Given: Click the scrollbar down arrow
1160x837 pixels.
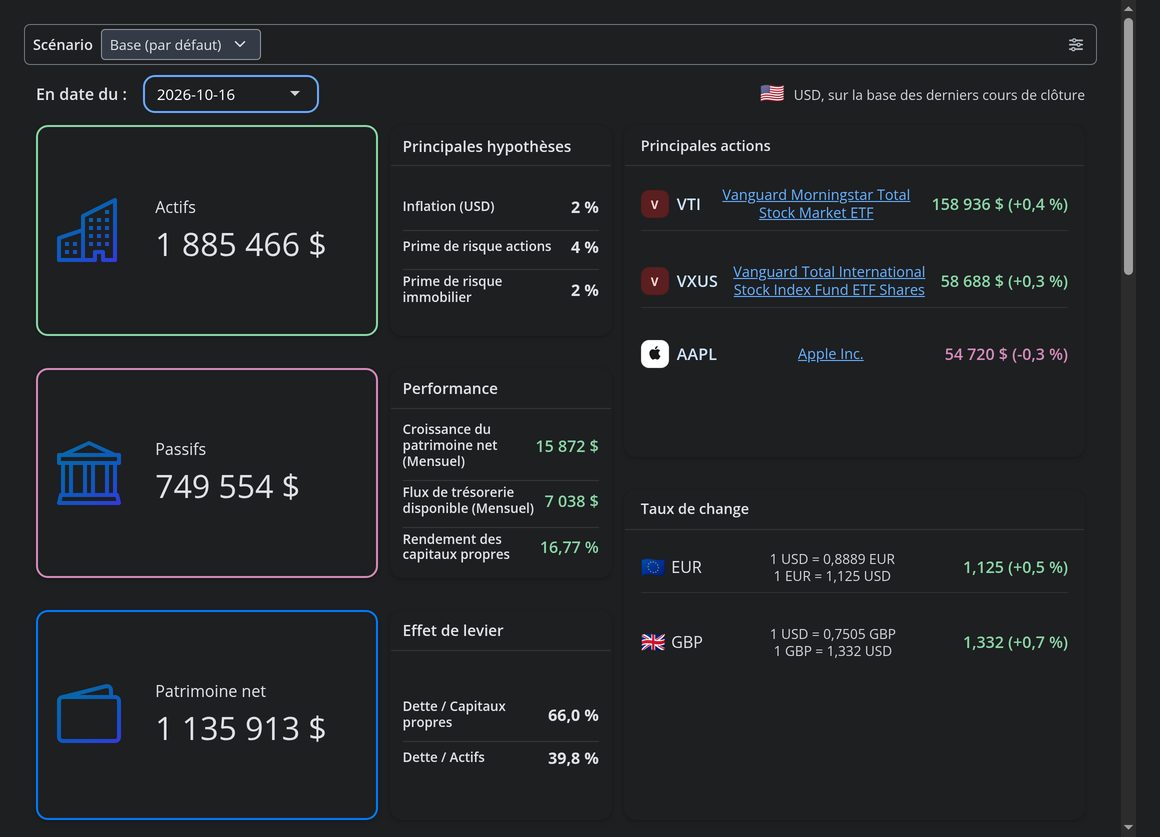Looking at the screenshot, I should pos(1128,827).
